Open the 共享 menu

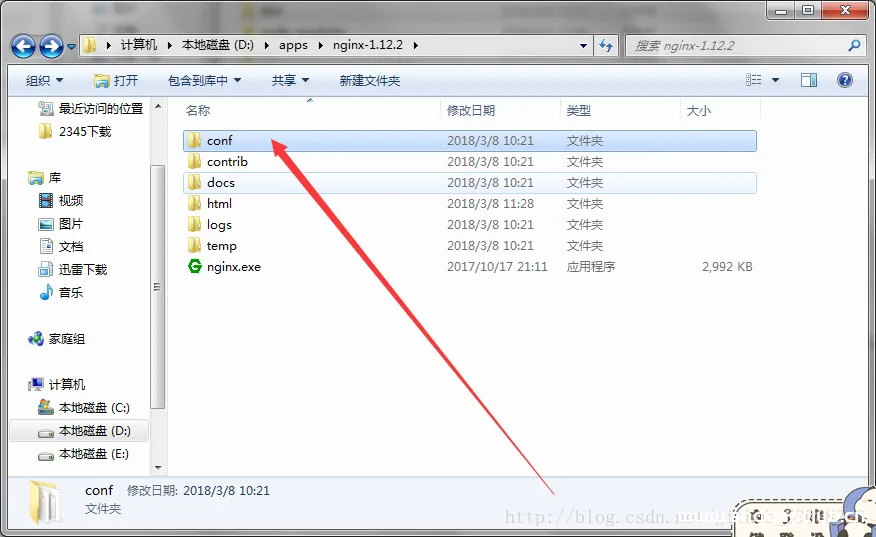pyautogui.click(x=290, y=80)
